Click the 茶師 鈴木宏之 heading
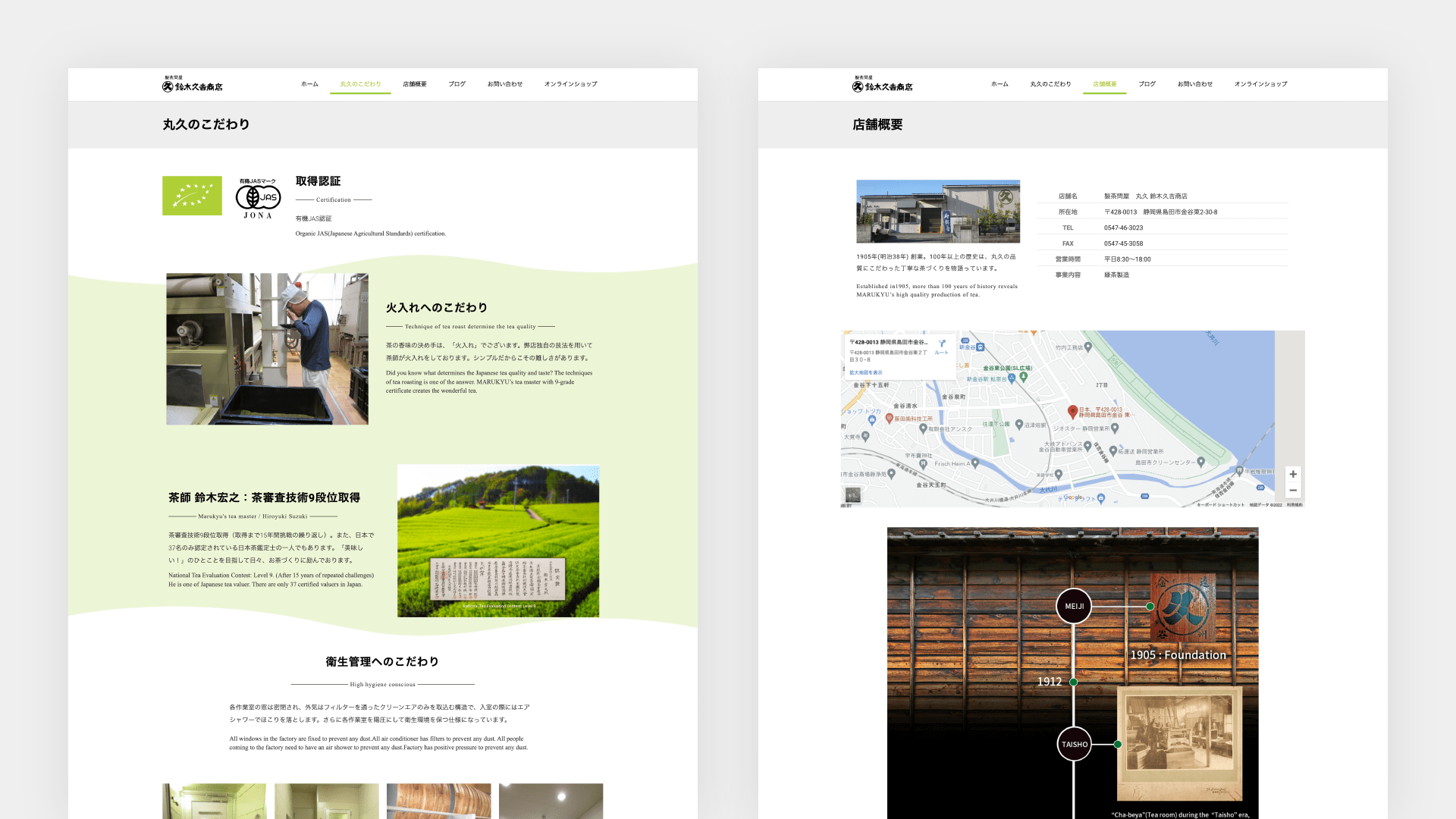This screenshot has height=819, width=1456. coord(264,498)
